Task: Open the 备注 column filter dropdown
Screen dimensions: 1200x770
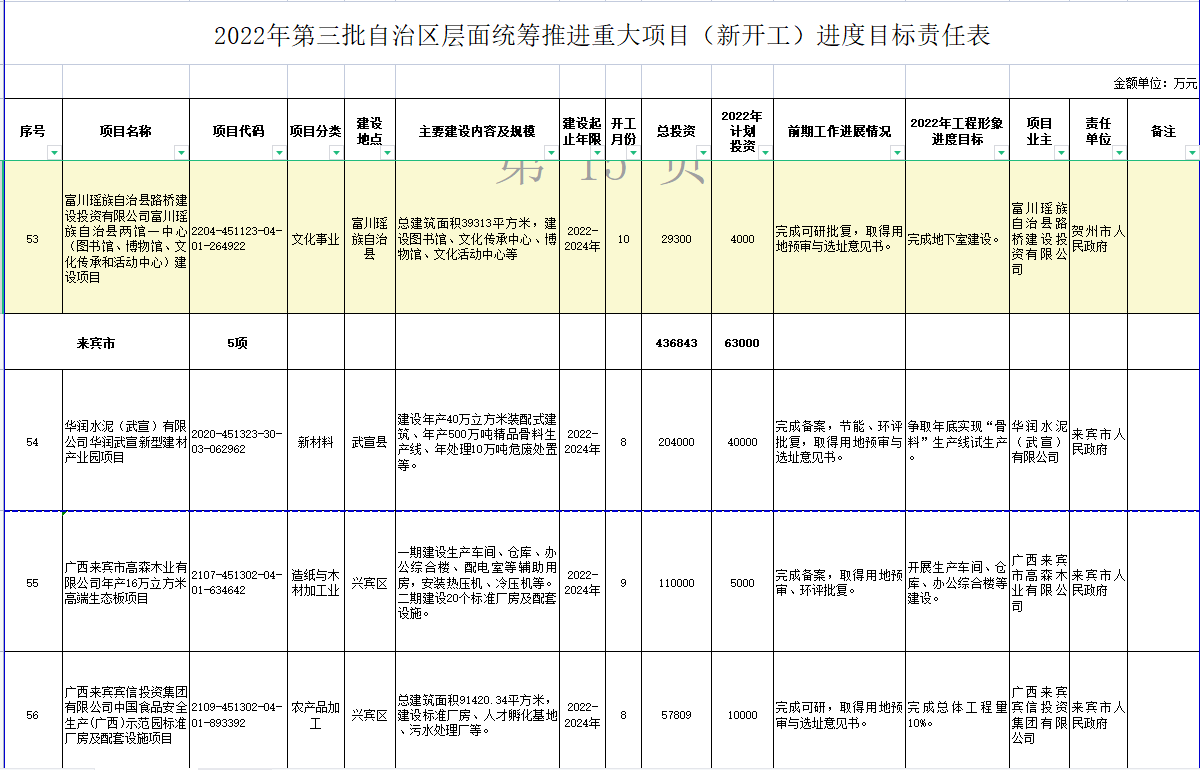Action: point(1192,153)
